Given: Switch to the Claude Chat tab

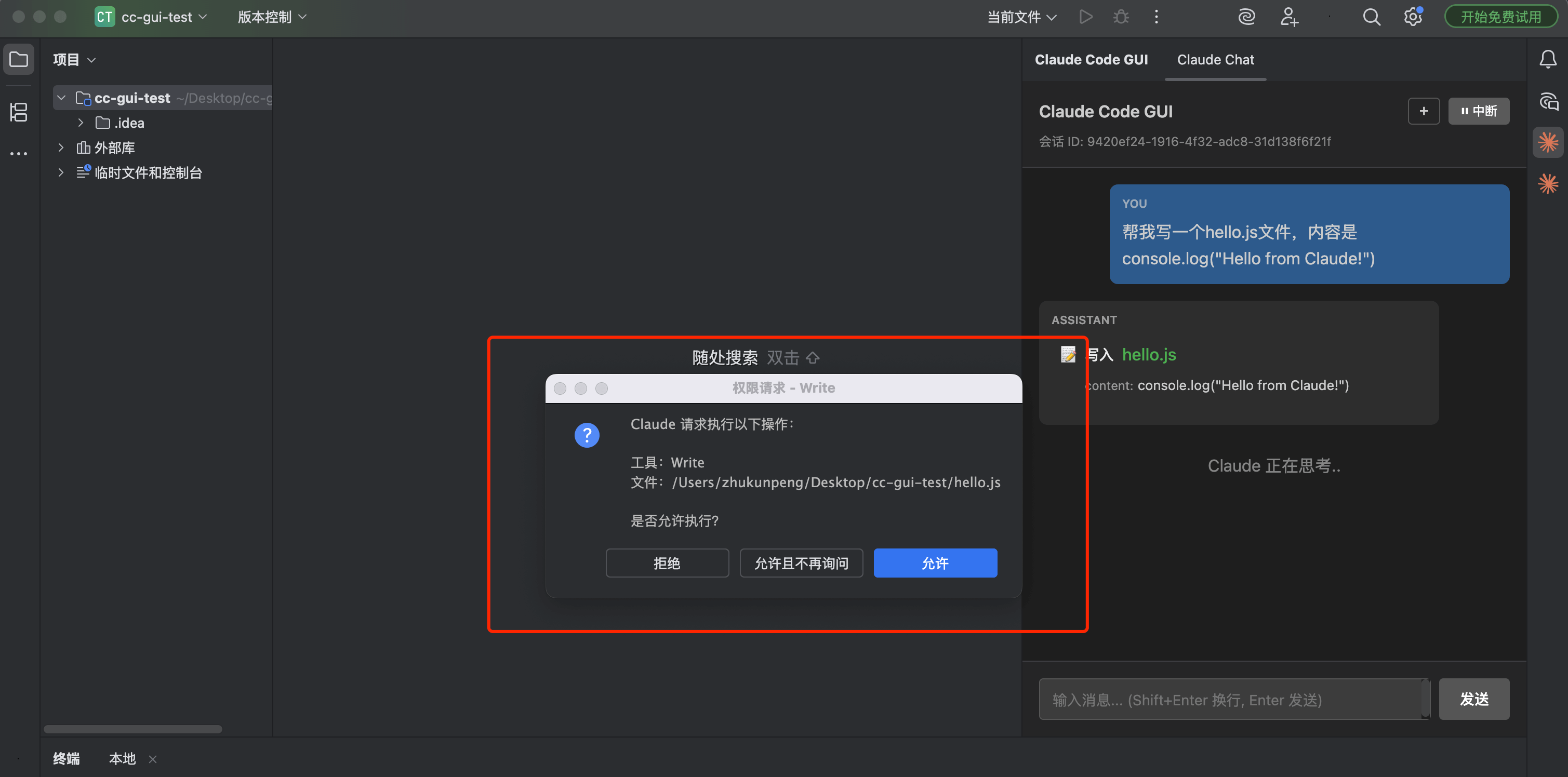Looking at the screenshot, I should pos(1215,59).
